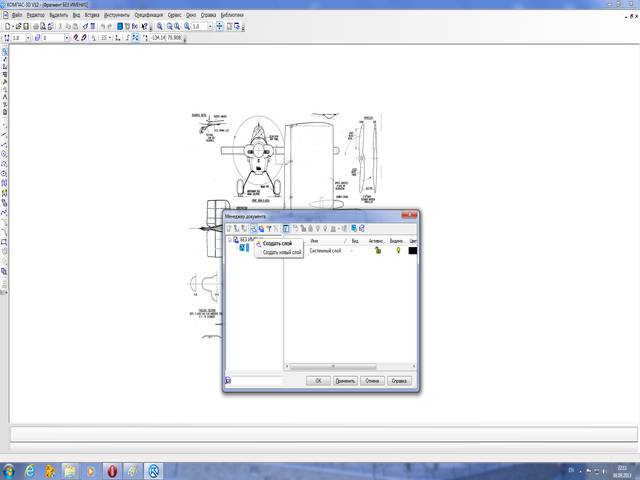Click the OK button in Document Manager
This screenshot has height=480, width=640.
pos(317,380)
